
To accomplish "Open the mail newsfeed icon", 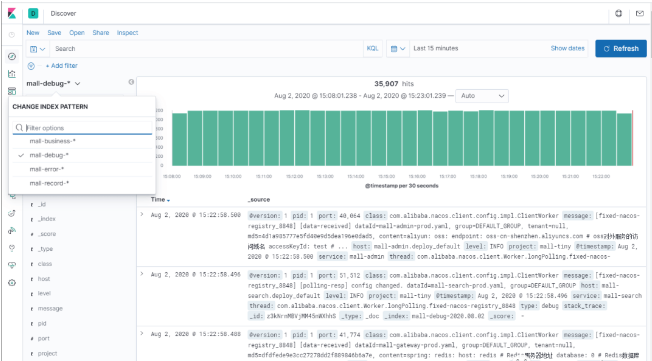I will coord(640,13).
